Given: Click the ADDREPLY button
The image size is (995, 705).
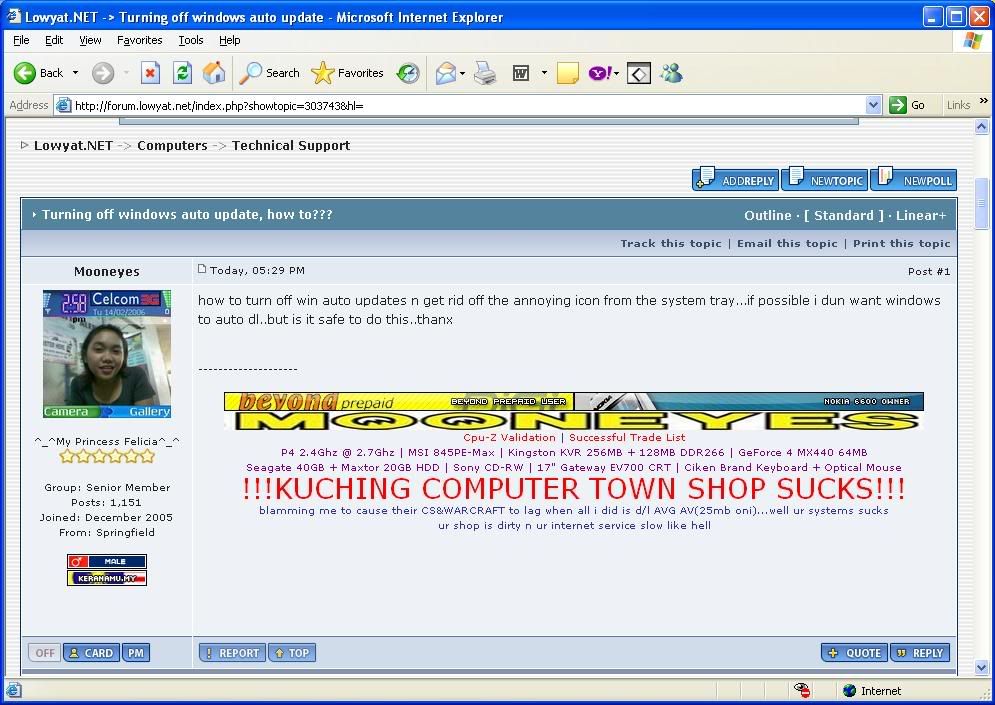Looking at the screenshot, I should [x=735, y=180].
